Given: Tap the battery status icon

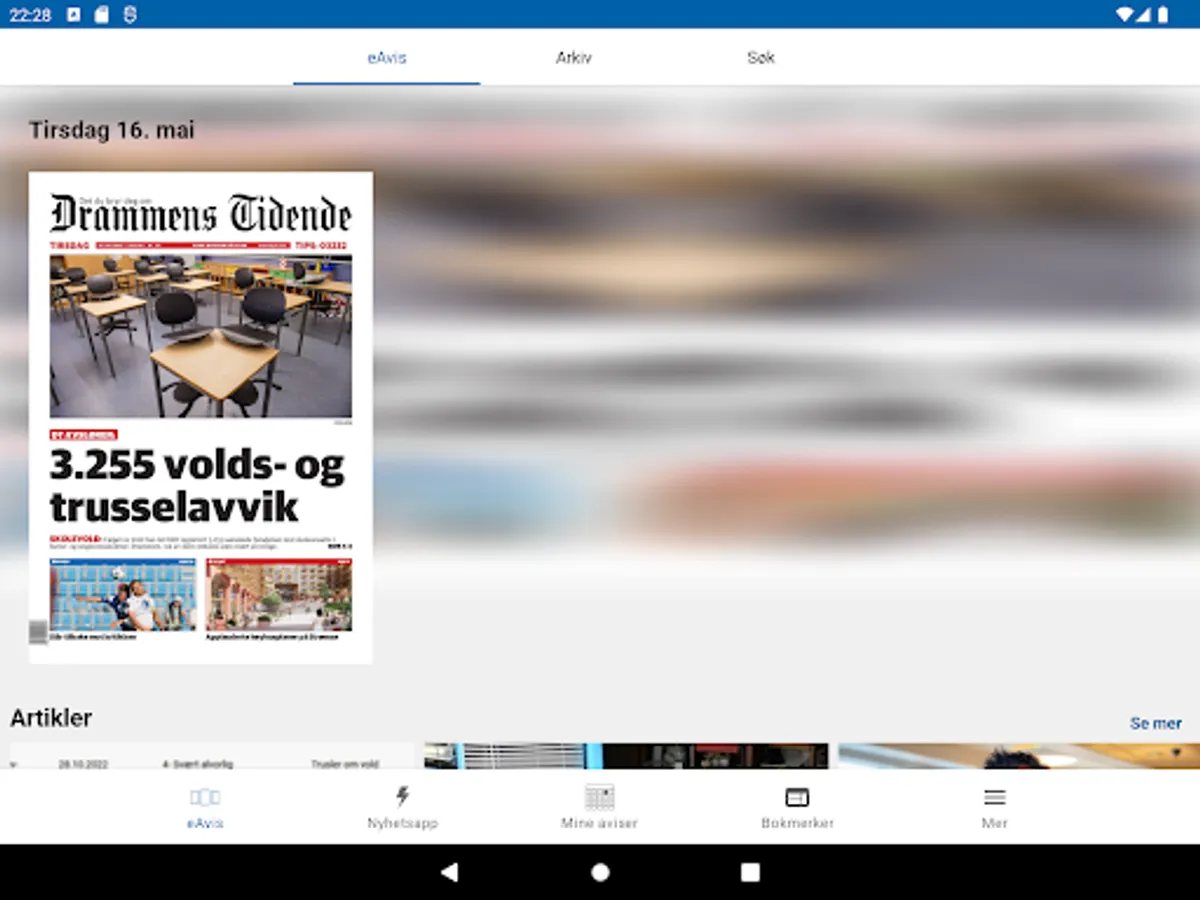Looking at the screenshot, I should point(1163,15).
